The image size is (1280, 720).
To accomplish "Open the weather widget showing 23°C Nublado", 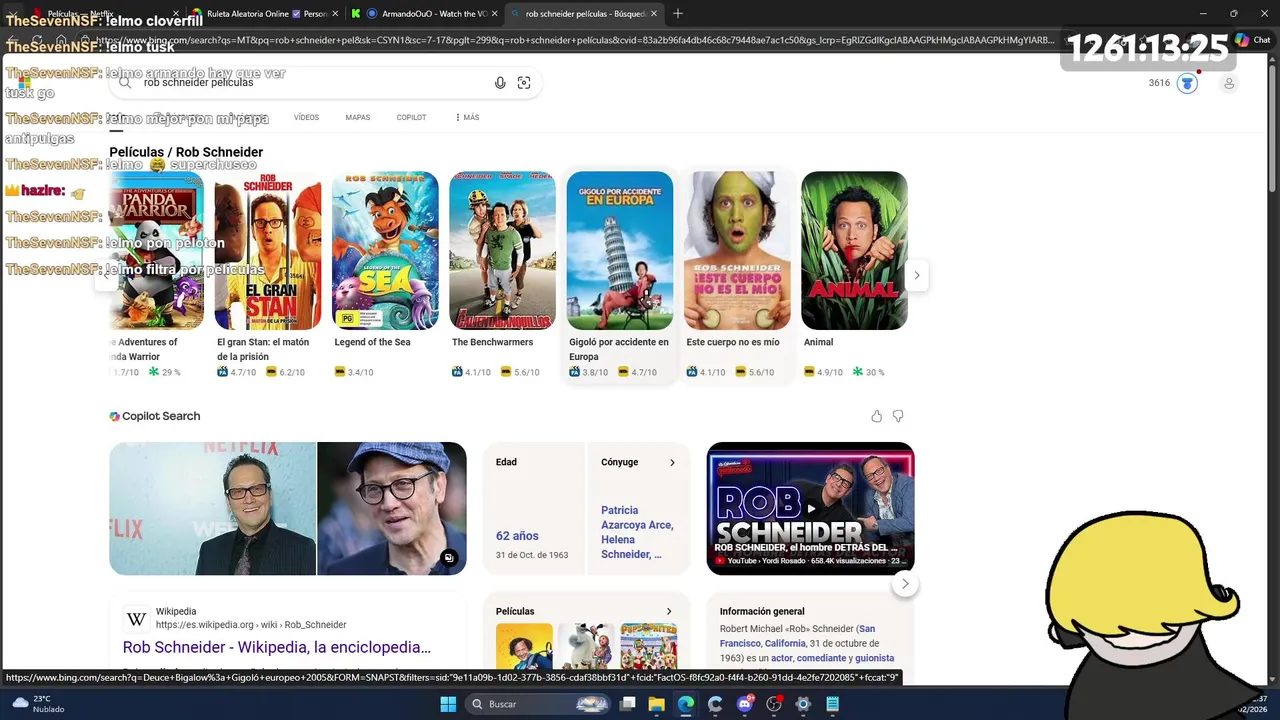I will tap(40, 704).
